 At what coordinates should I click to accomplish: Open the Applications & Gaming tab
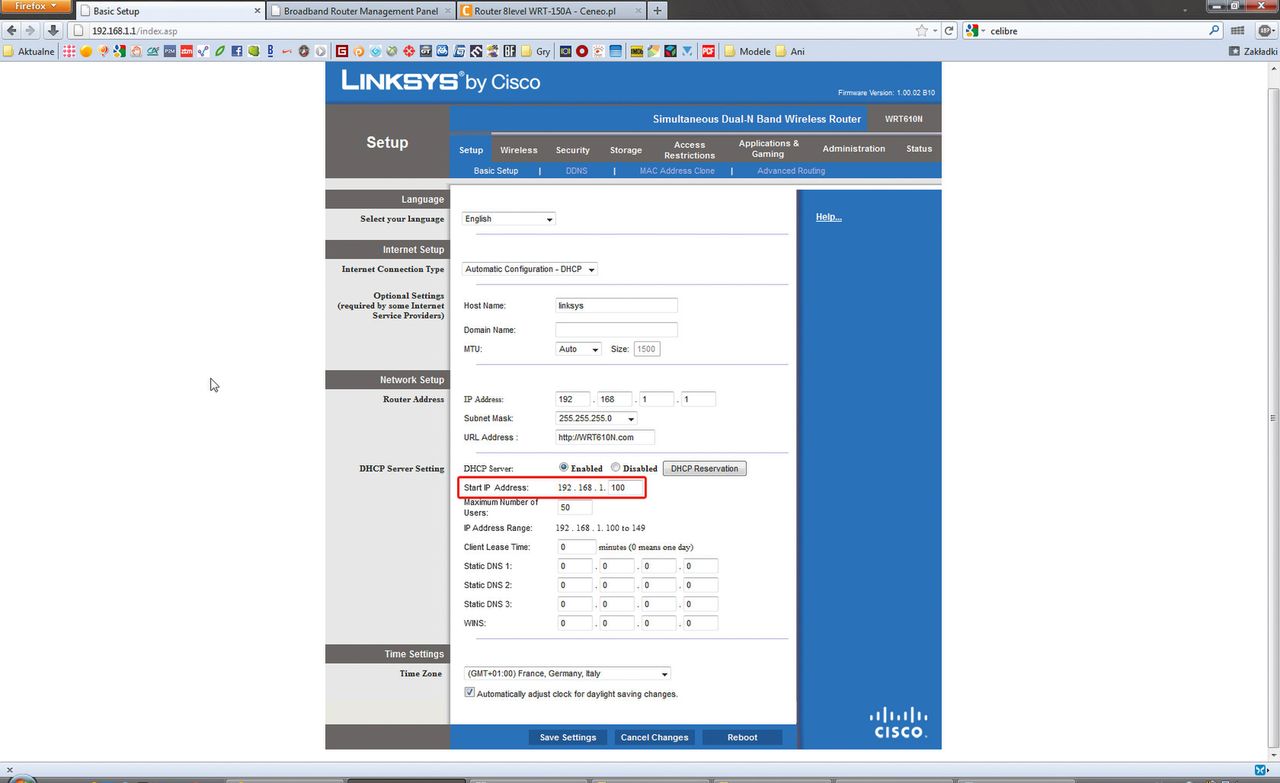point(768,148)
